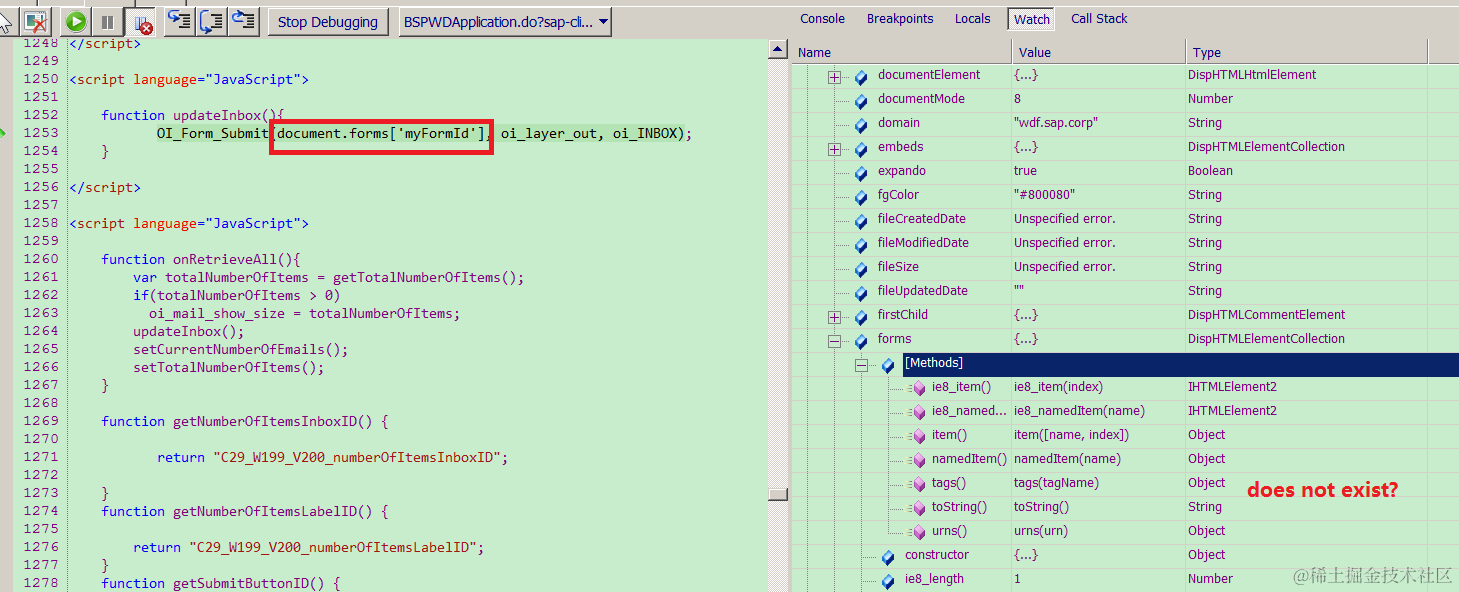Click the clear browser cache icon
Viewport: 1459px width, 592px height.
coord(37,21)
